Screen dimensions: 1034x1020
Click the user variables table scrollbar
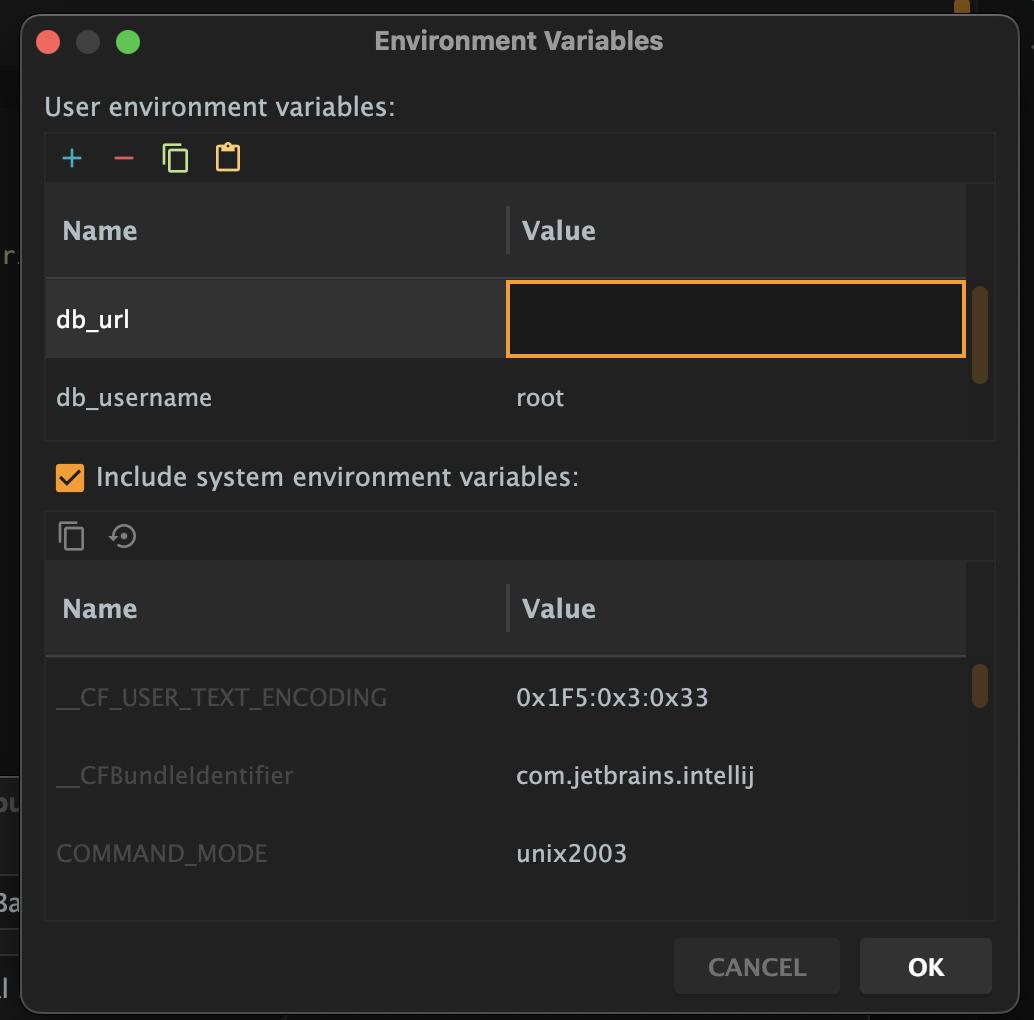(x=980, y=335)
